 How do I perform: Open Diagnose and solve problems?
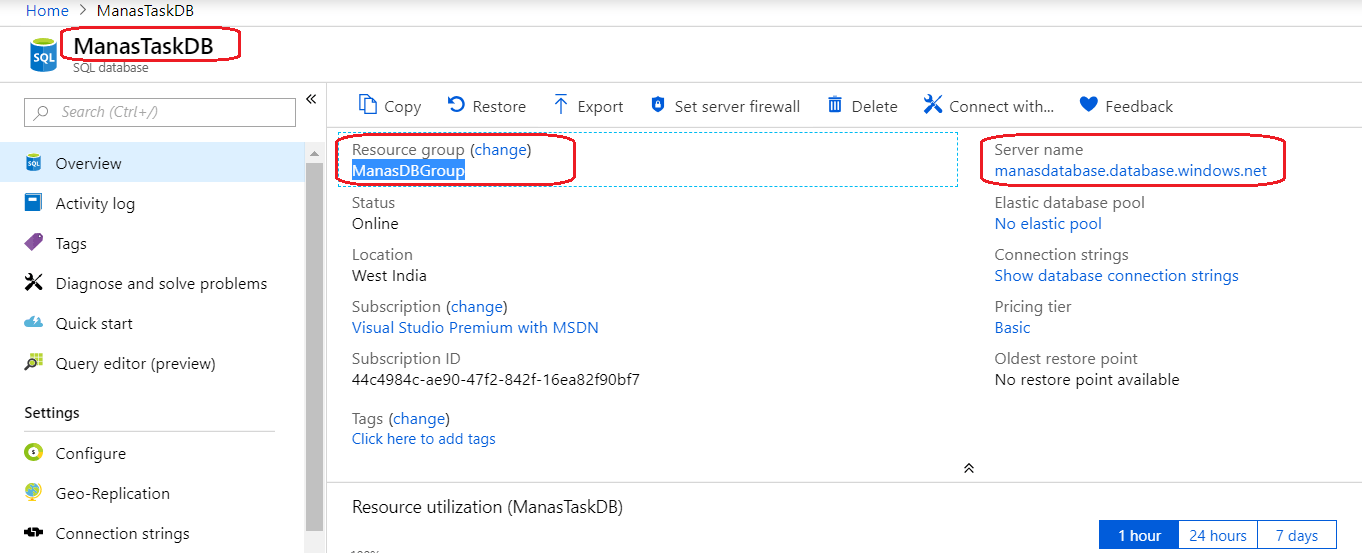point(151,282)
